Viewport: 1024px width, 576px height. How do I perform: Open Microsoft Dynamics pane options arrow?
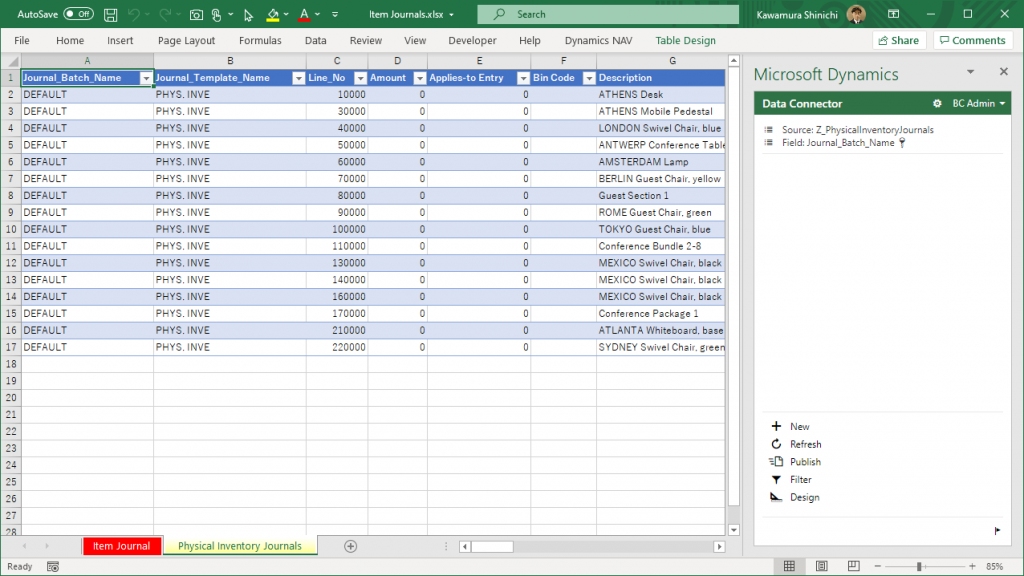(x=970, y=72)
